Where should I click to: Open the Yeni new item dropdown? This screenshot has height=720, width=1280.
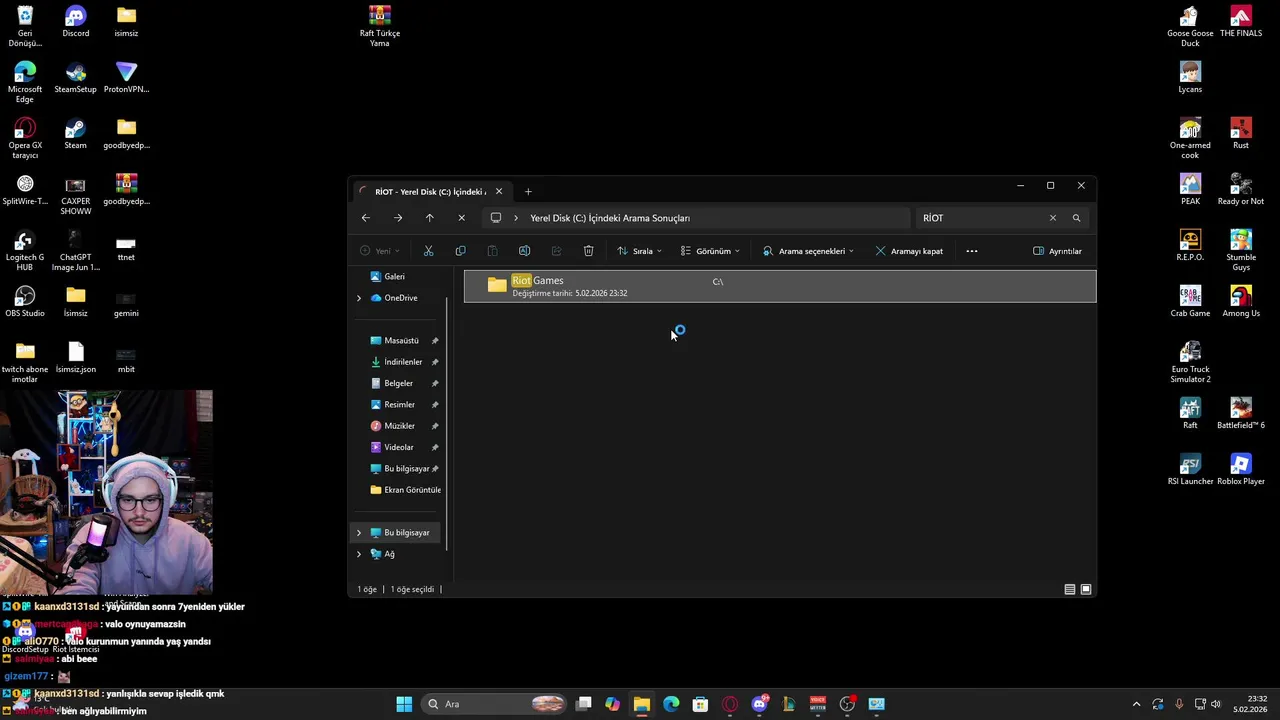[380, 251]
